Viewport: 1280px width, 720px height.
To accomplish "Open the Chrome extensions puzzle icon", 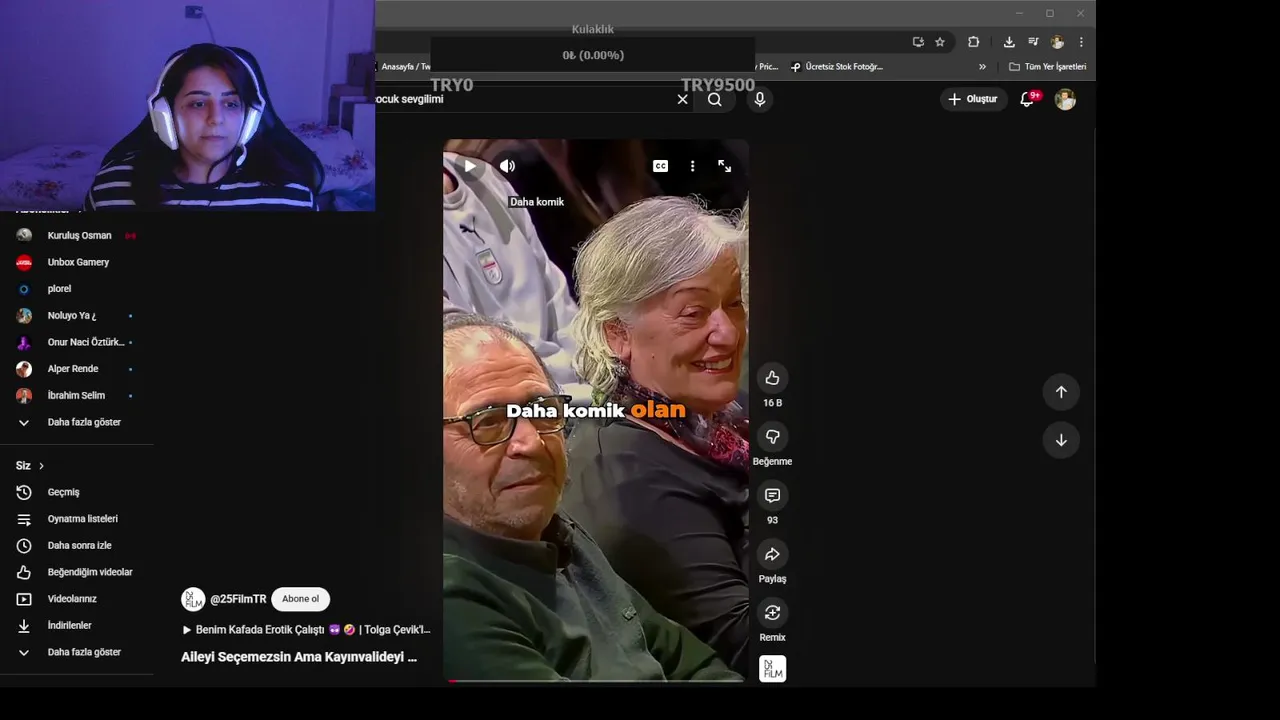I will 973,42.
